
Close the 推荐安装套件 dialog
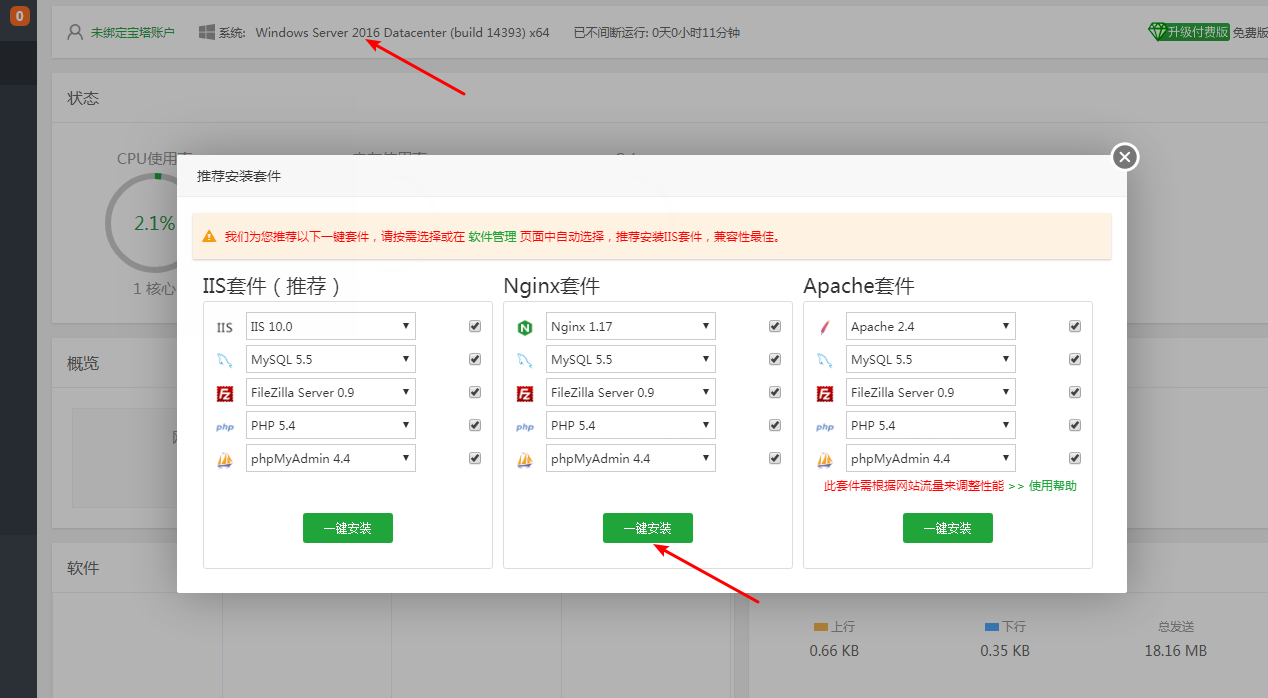pos(1125,157)
